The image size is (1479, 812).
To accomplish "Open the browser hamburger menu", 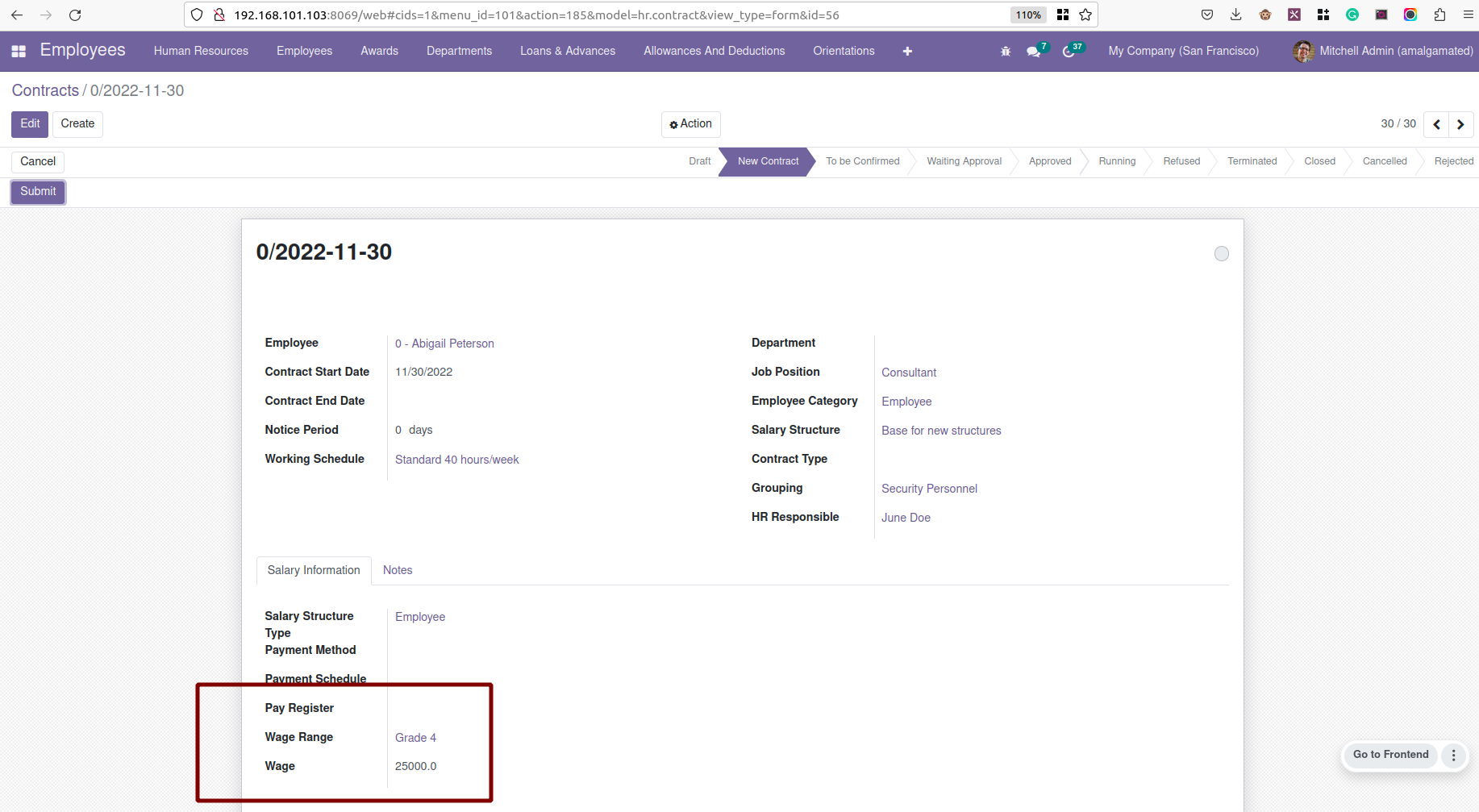I will [1468, 15].
